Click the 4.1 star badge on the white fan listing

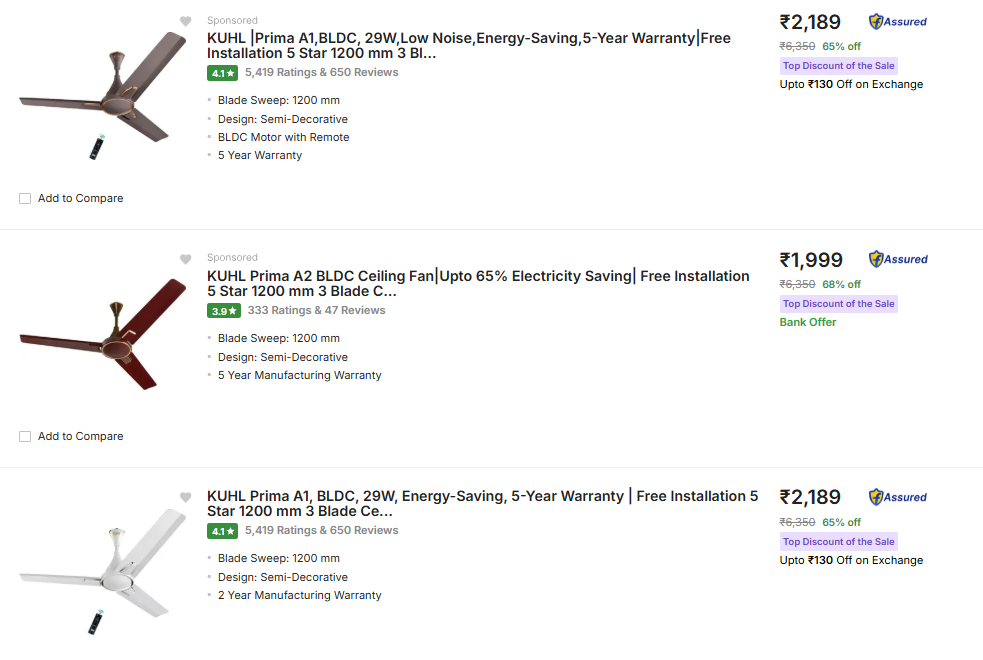(223, 532)
